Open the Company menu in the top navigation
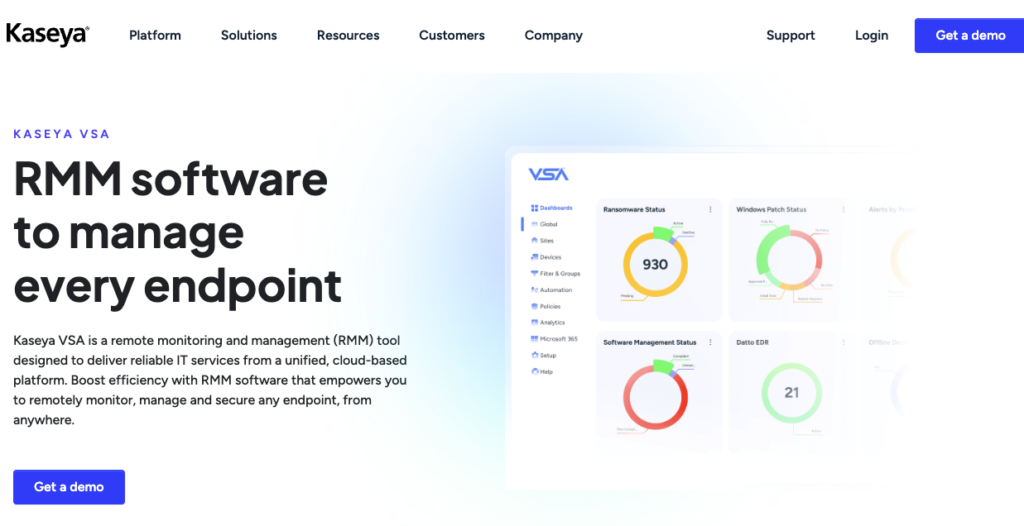The height and width of the screenshot is (526, 1024). pos(553,35)
